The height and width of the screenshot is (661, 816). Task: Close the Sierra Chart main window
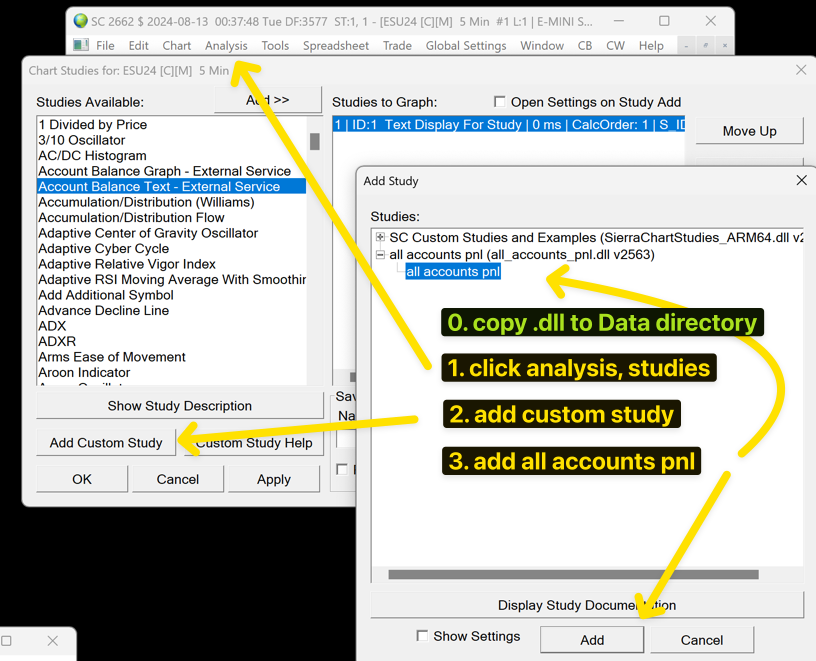pyautogui.click(x=710, y=21)
